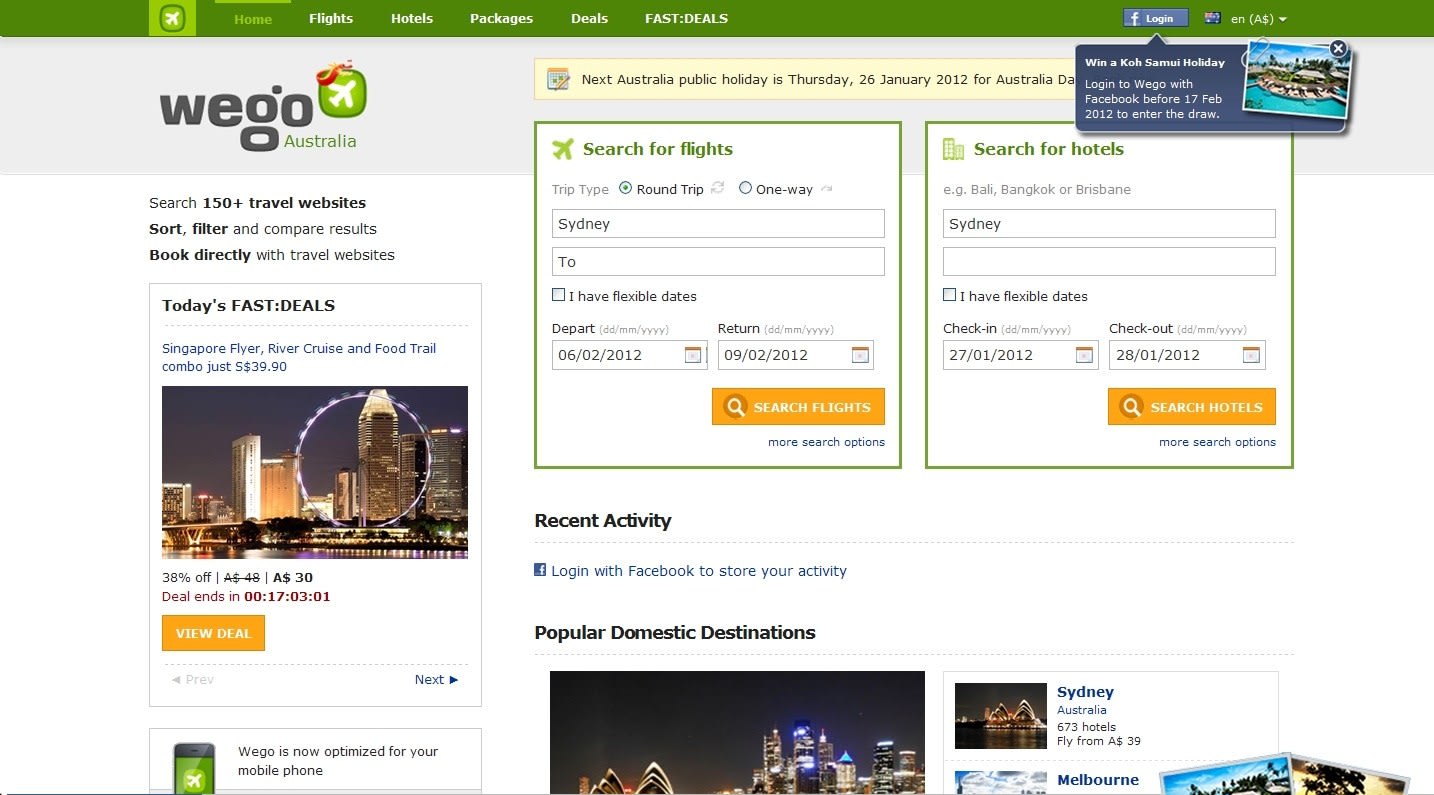Go to Prev deal
The width and height of the screenshot is (1434, 795).
pos(192,679)
